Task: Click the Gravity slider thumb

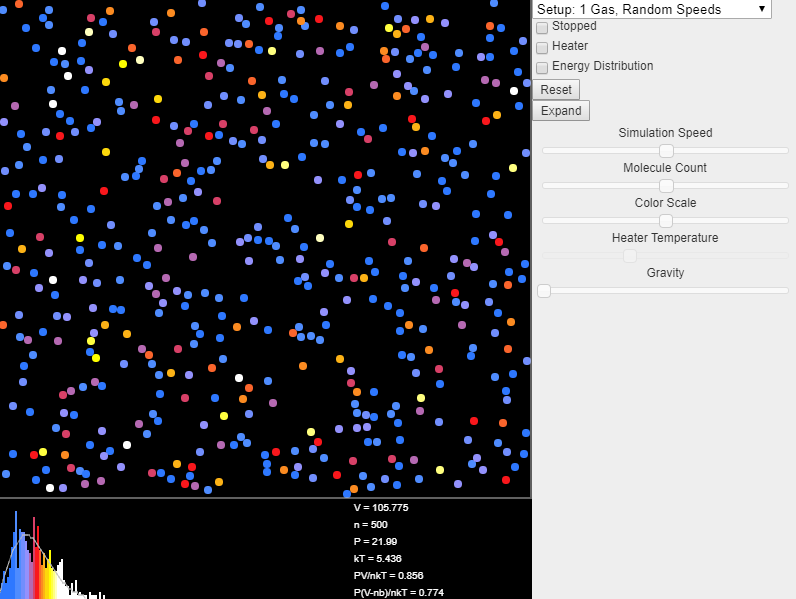Action: coord(544,290)
